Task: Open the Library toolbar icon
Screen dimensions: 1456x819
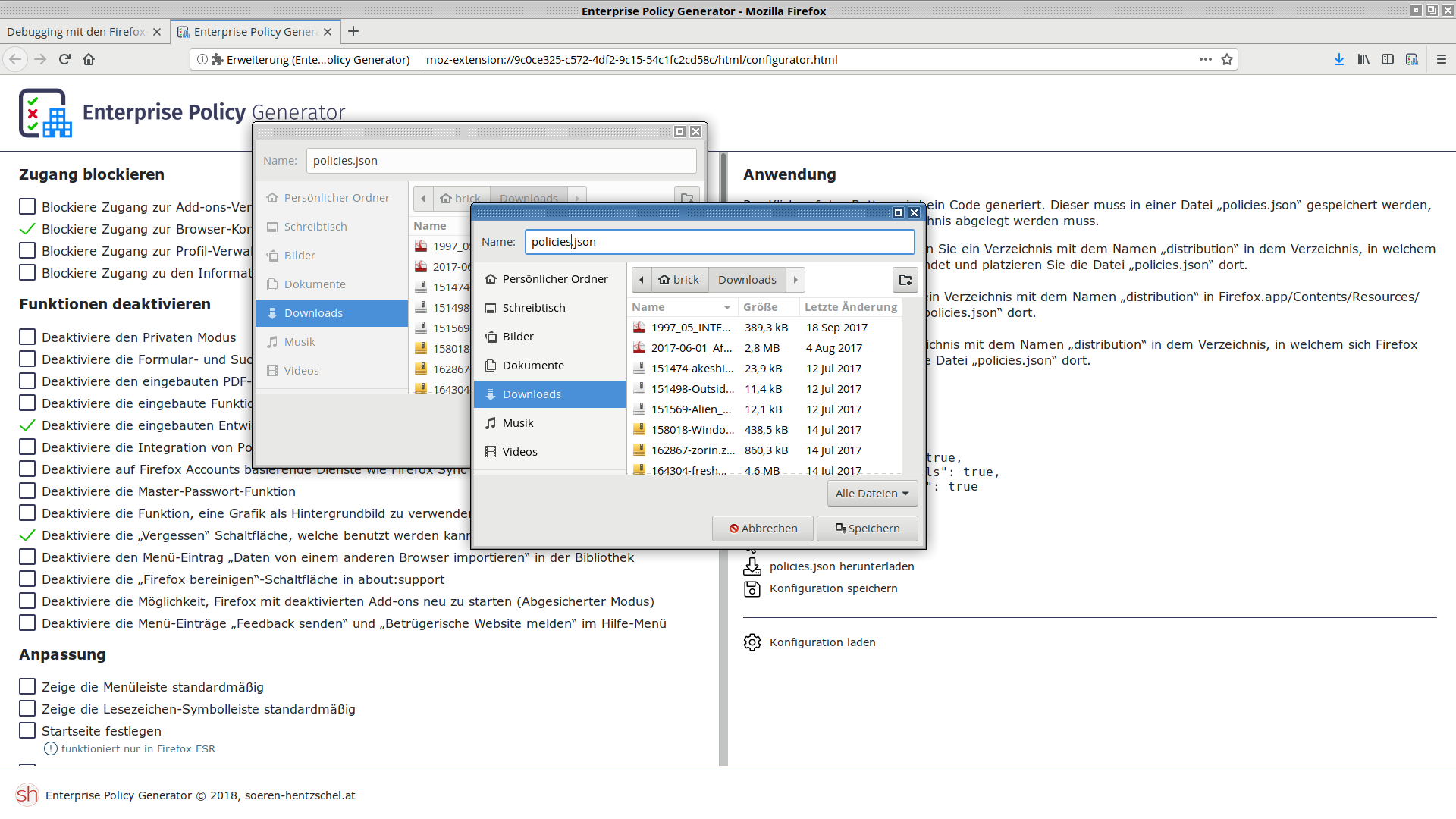Action: click(x=1363, y=59)
